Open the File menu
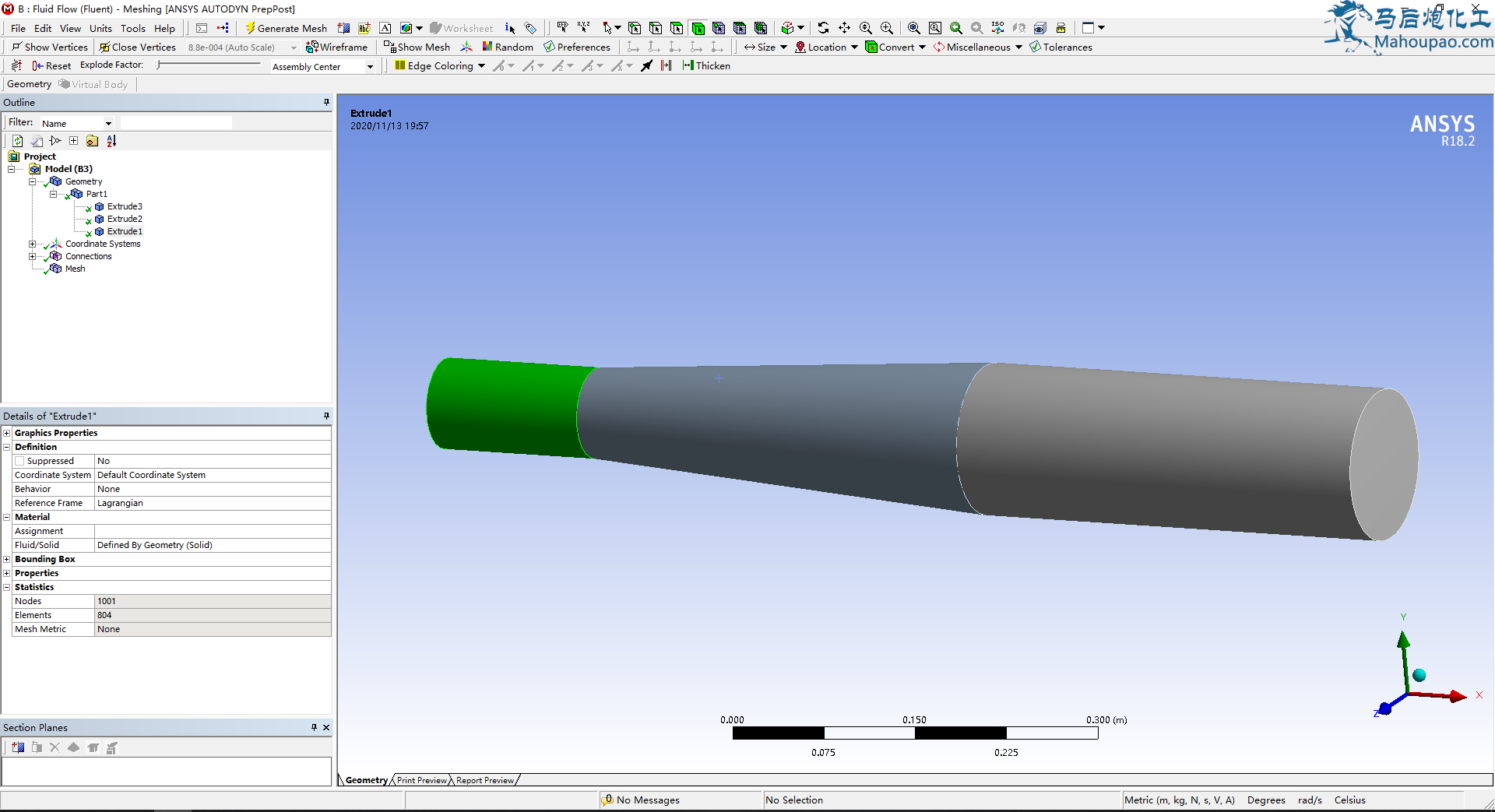This screenshot has height=812, width=1495. click(18, 28)
